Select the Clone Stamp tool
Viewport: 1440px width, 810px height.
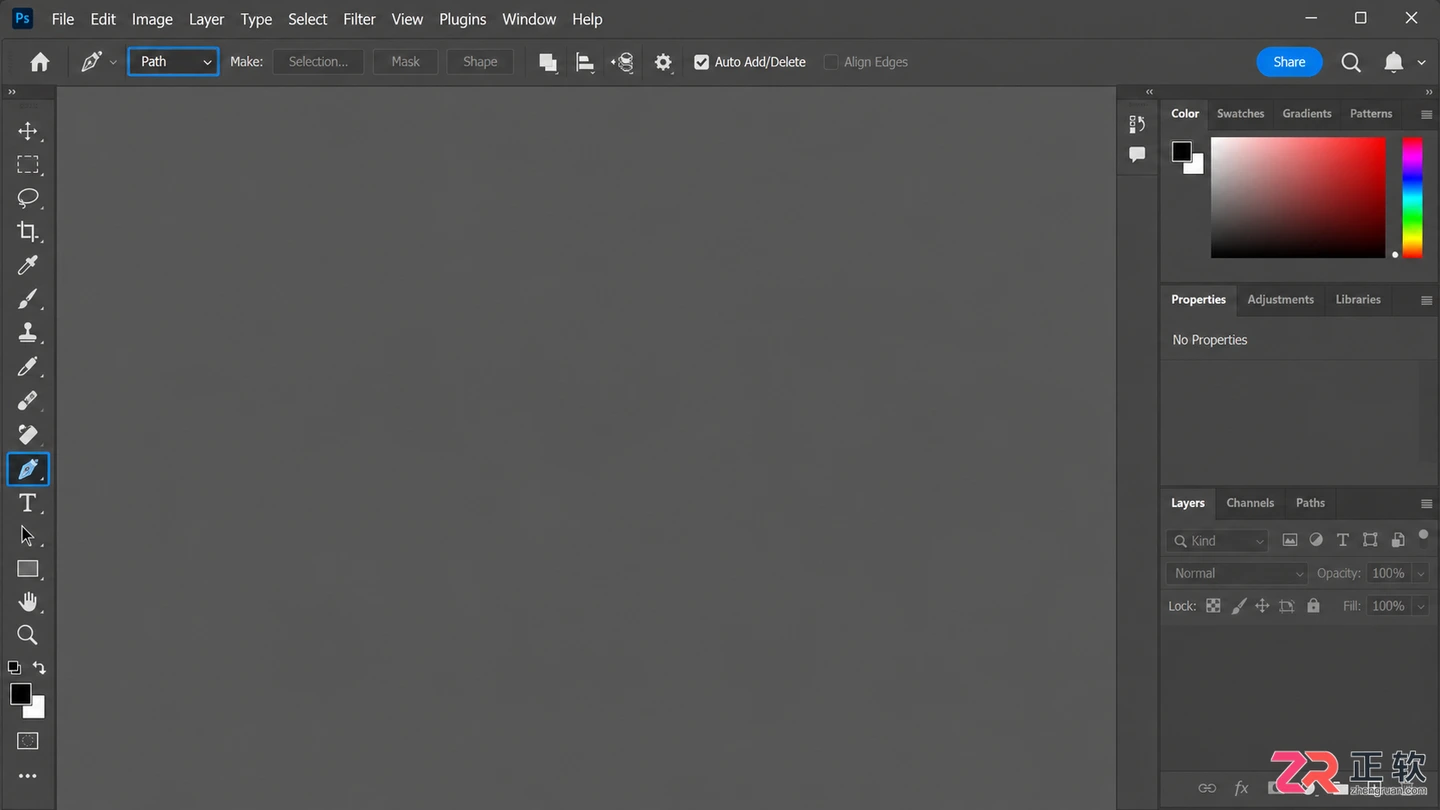28,333
